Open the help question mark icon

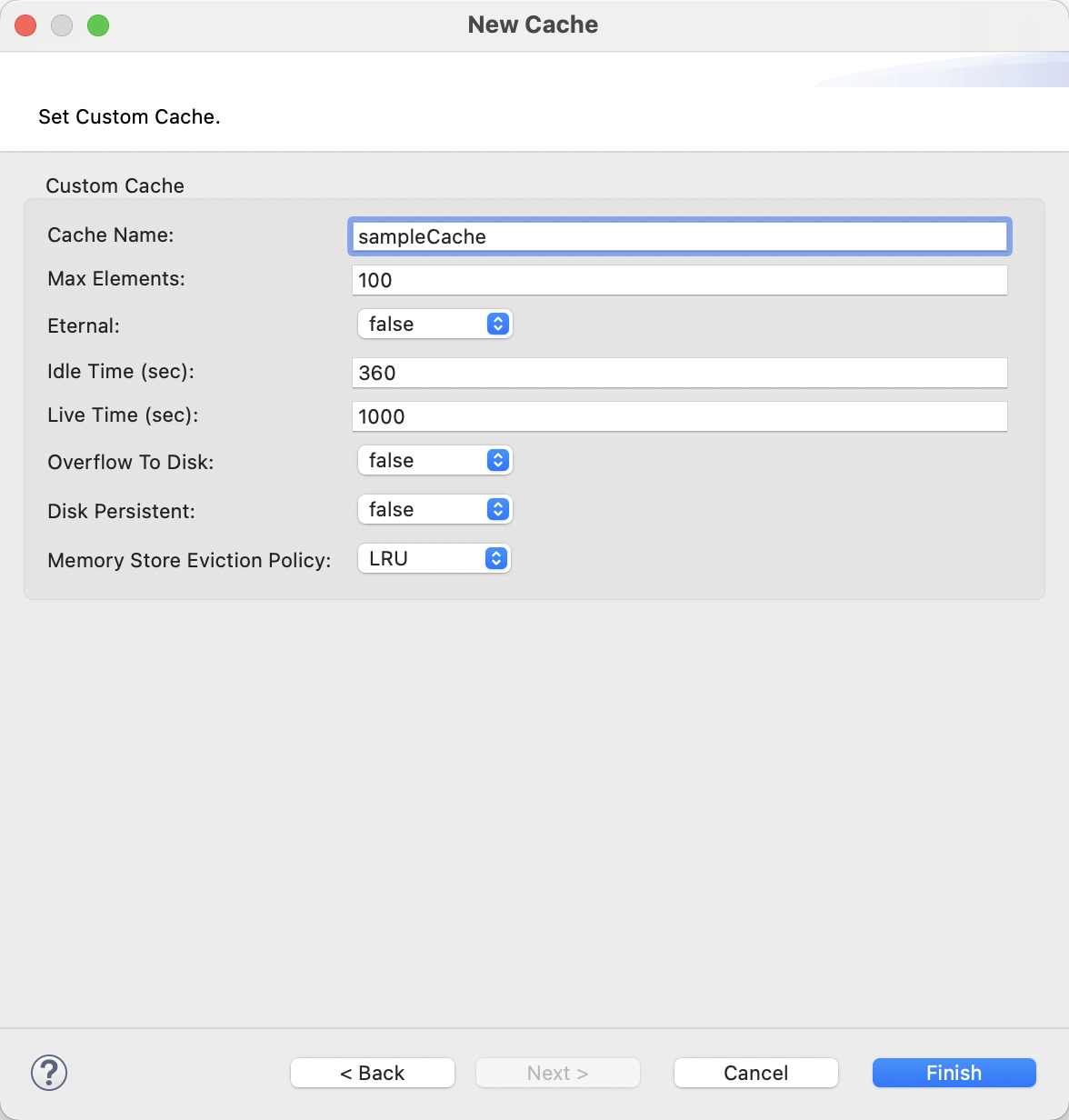(49, 1073)
